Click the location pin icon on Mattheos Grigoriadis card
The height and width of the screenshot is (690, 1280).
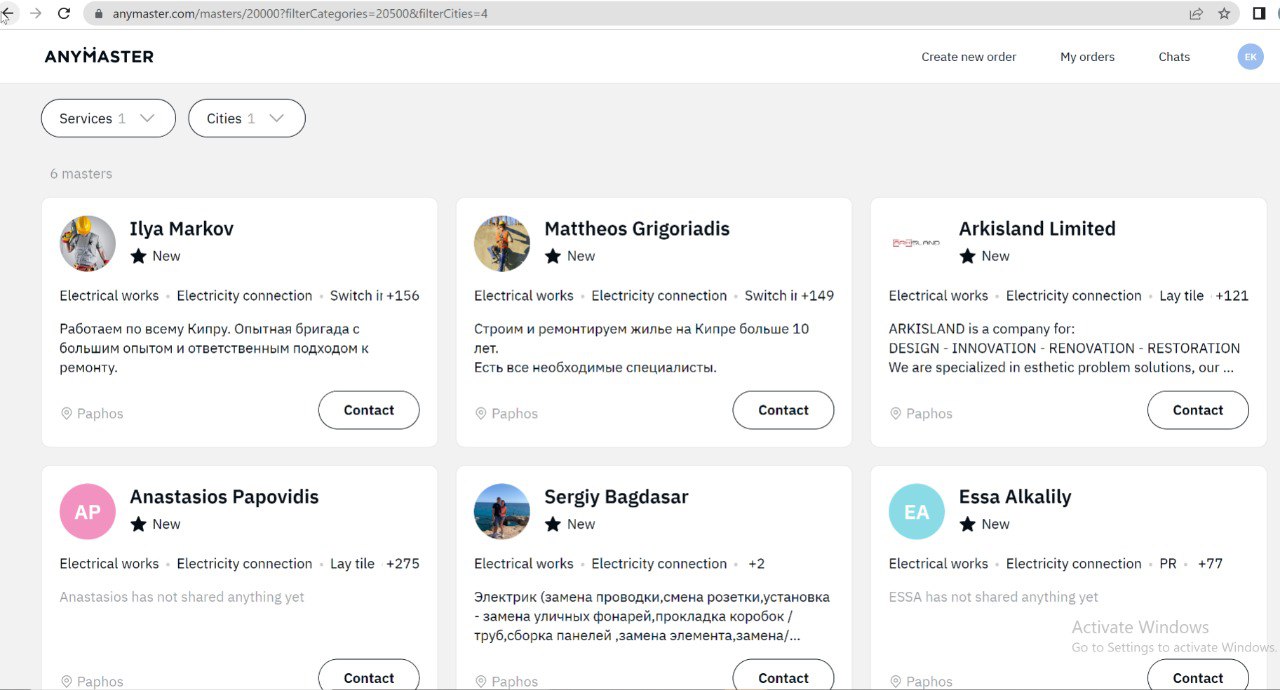pyautogui.click(x=481, y=413)
